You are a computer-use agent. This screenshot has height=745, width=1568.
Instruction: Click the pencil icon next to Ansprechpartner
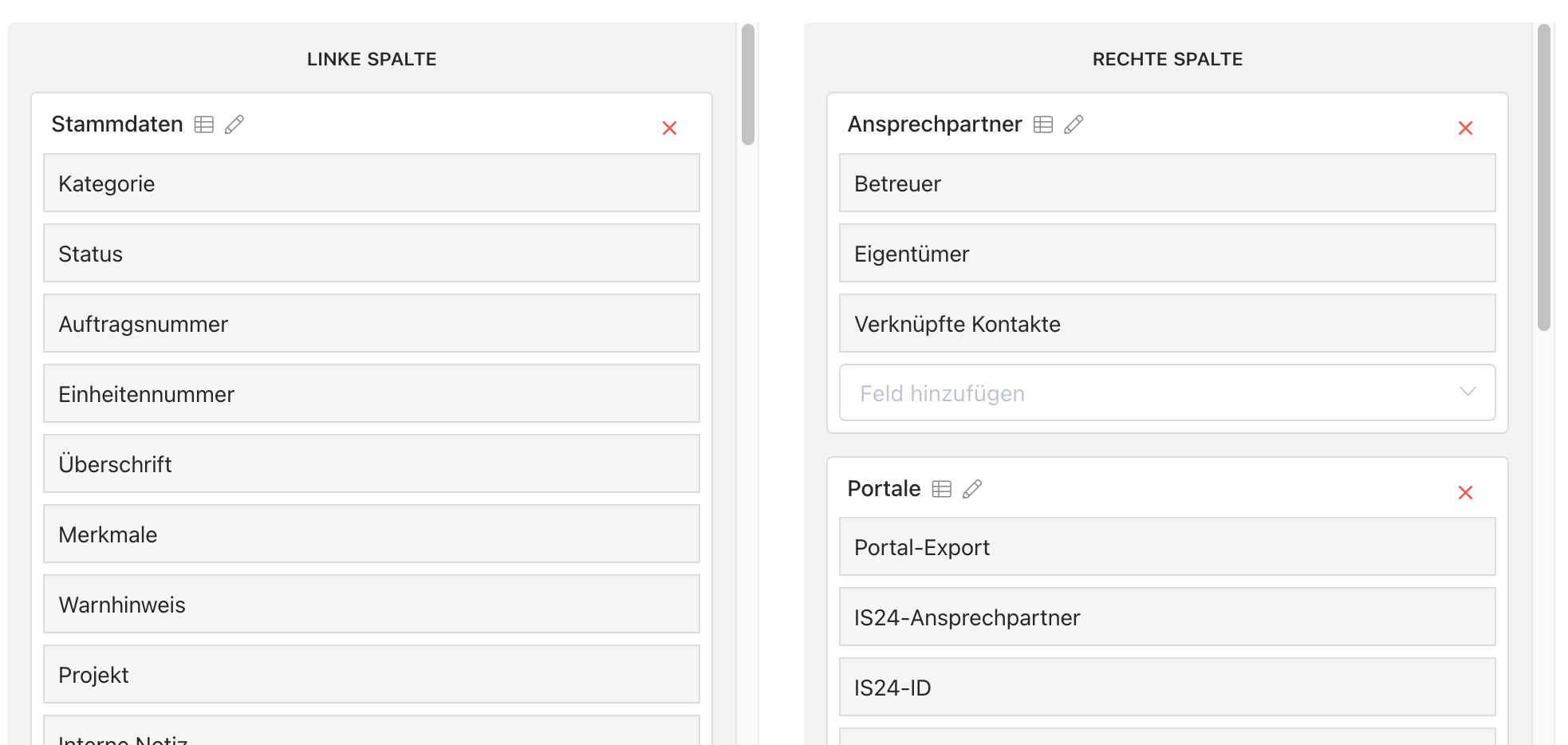[x=1074, y=124]
